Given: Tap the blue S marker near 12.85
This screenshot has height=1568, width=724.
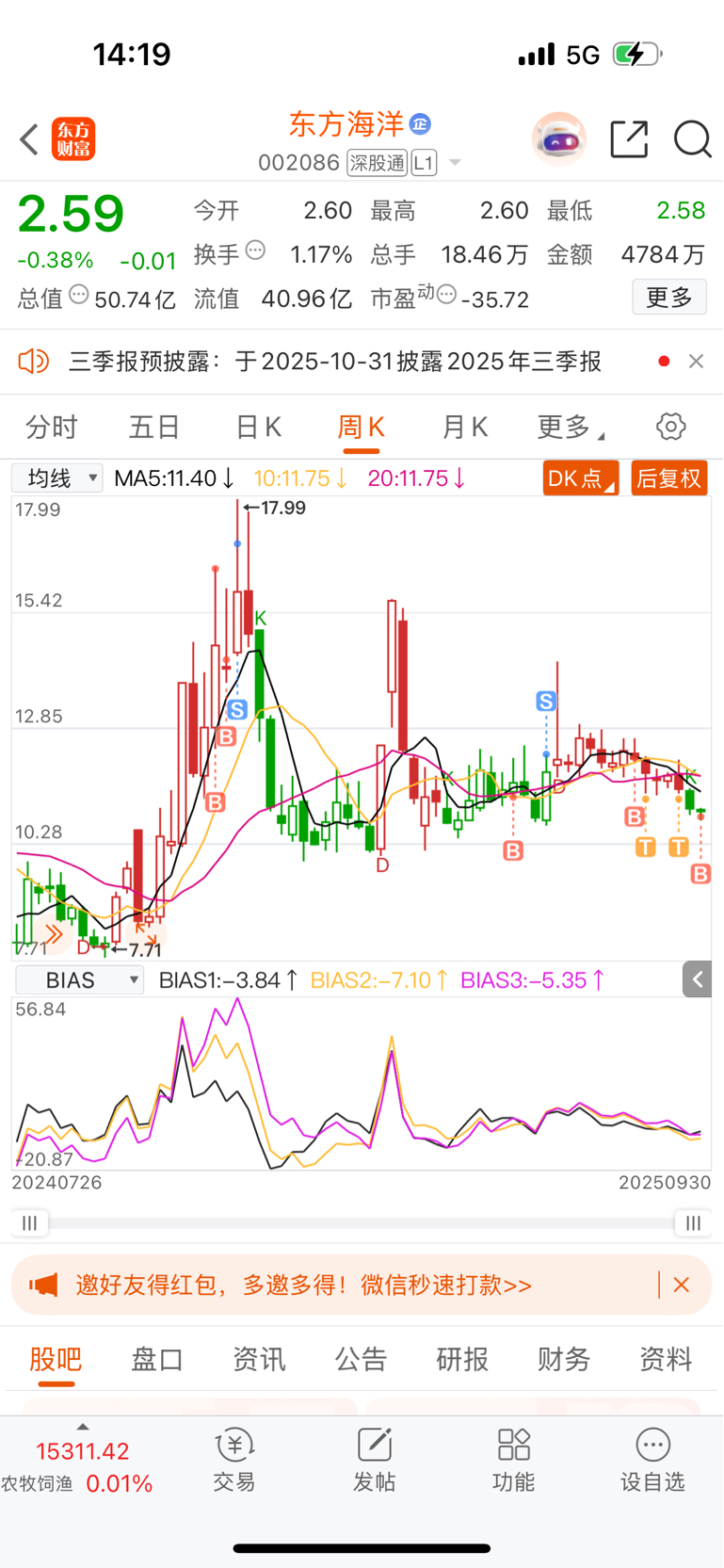Looking at the screenshot, I should [x=237, y=709].
